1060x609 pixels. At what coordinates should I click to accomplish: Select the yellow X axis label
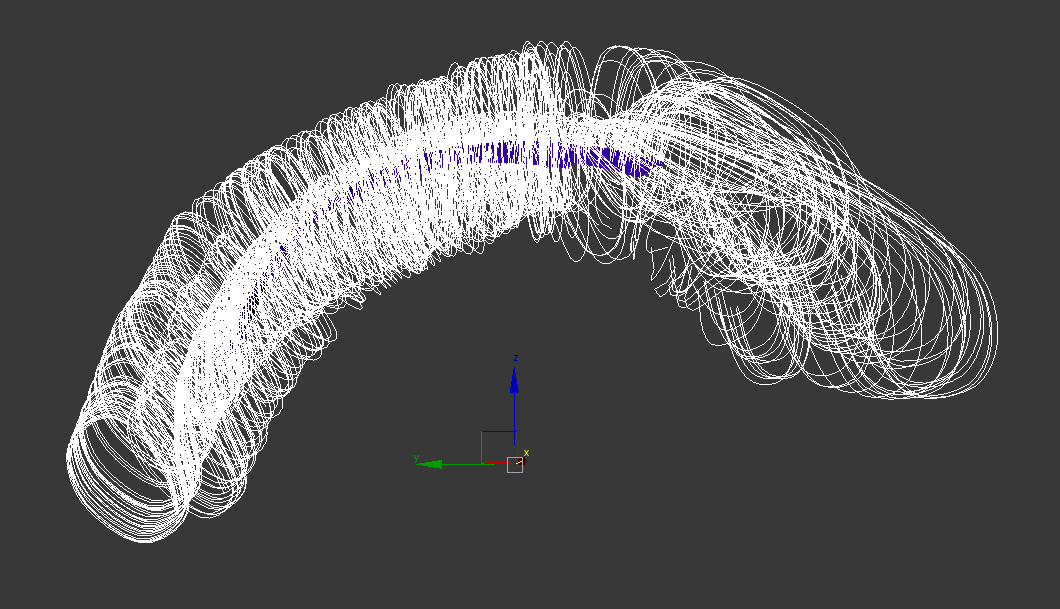pyautogui.click(x=526, y=453)
